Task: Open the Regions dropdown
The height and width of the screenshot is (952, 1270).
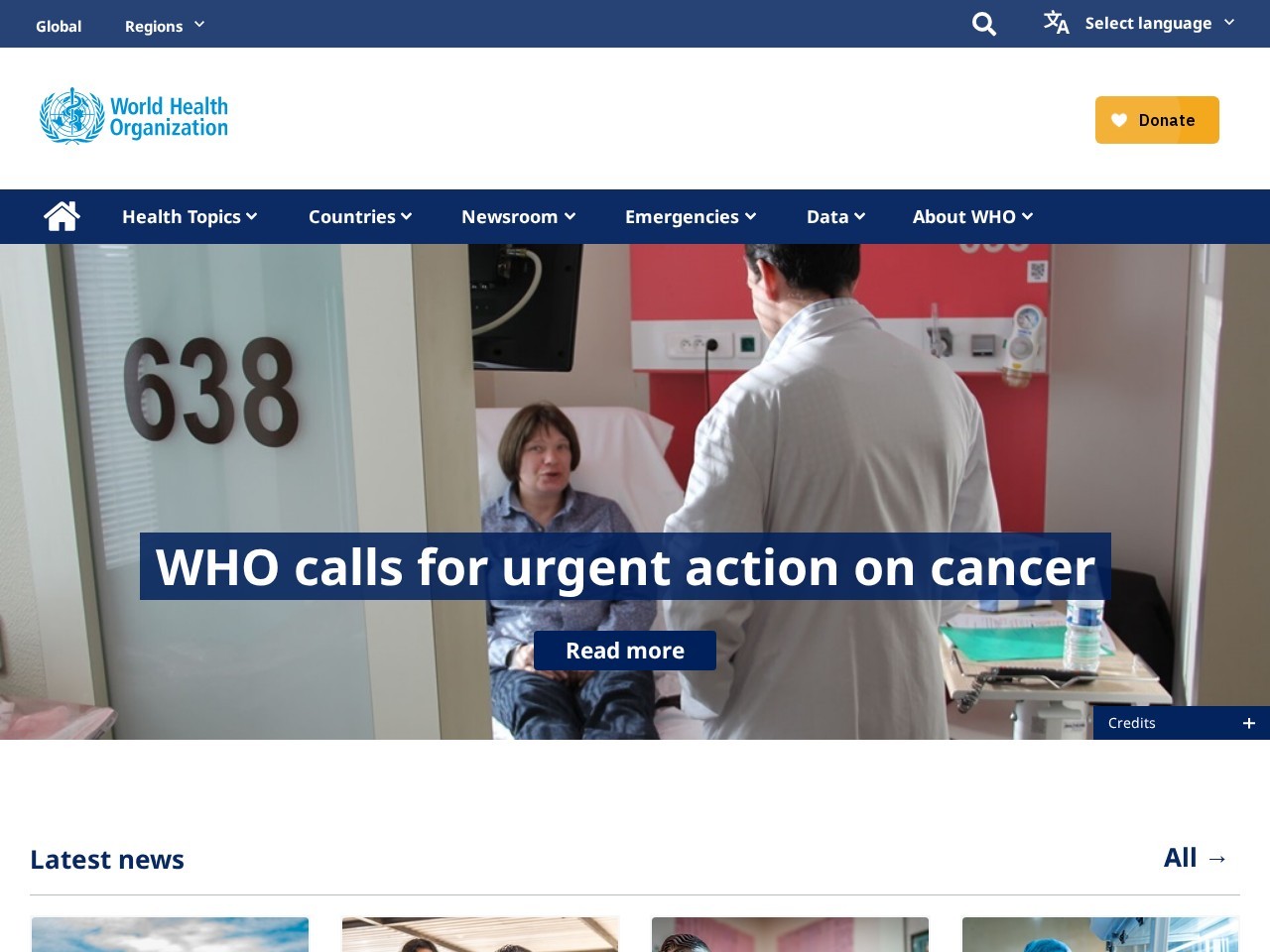Action: (x=165, y=26)
